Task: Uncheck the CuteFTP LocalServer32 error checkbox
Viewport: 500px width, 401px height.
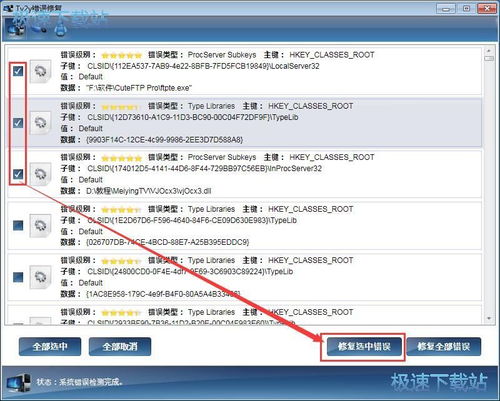Action: click(x=18, y=71)
